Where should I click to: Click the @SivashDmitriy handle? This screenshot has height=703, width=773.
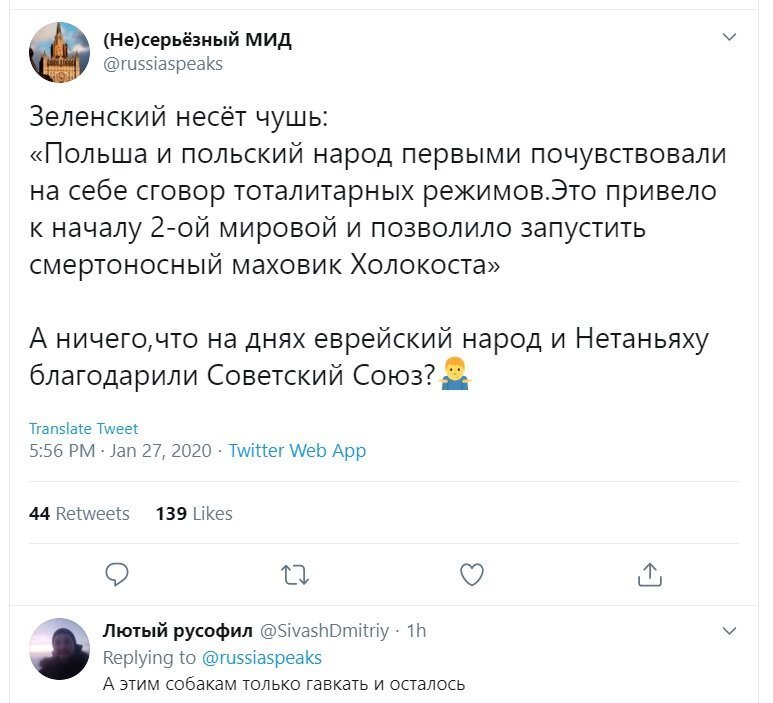point(324,631)
